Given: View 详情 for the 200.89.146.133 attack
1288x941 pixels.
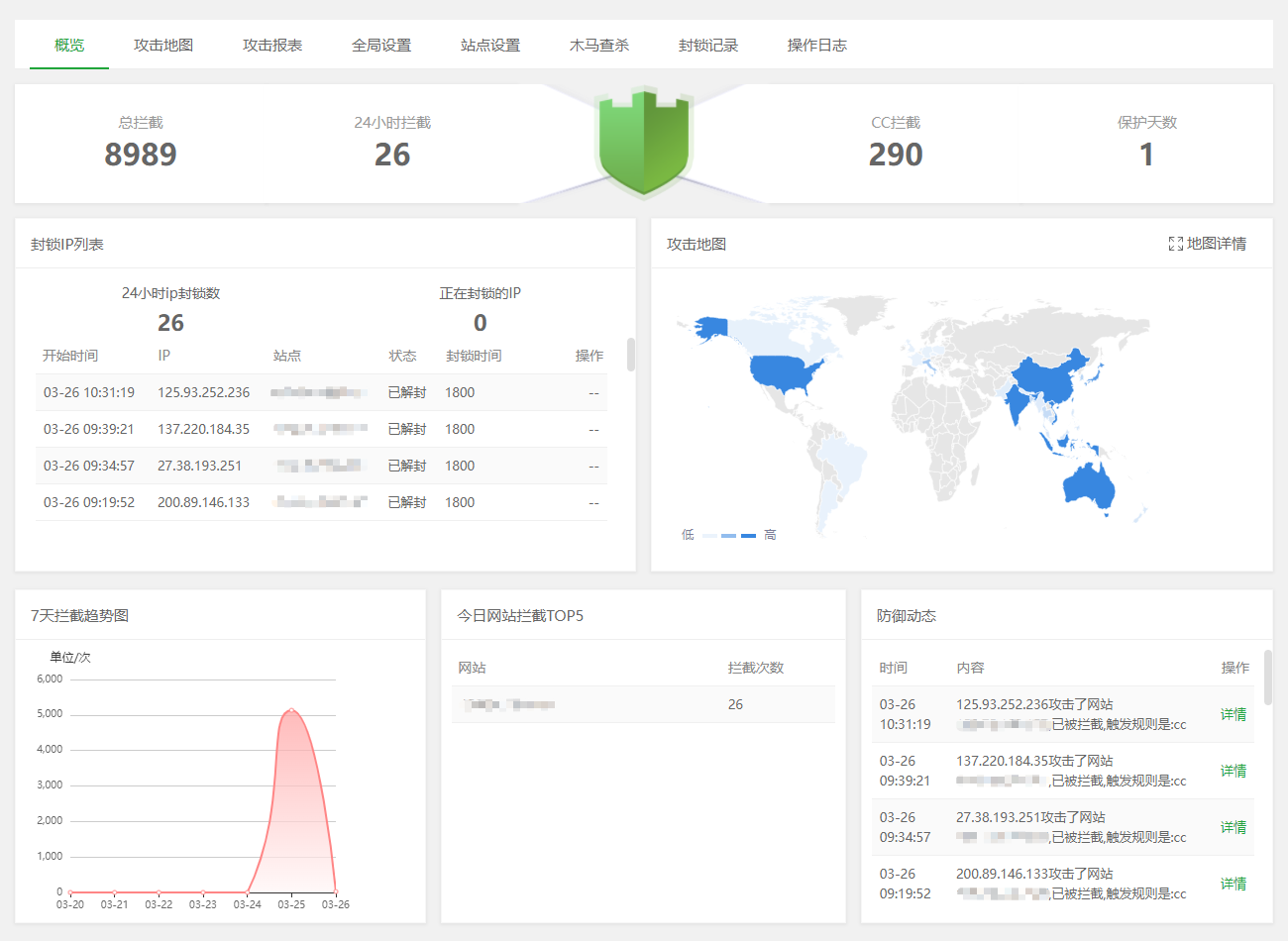Looking at the screenshot, I should pos(1234,884).
